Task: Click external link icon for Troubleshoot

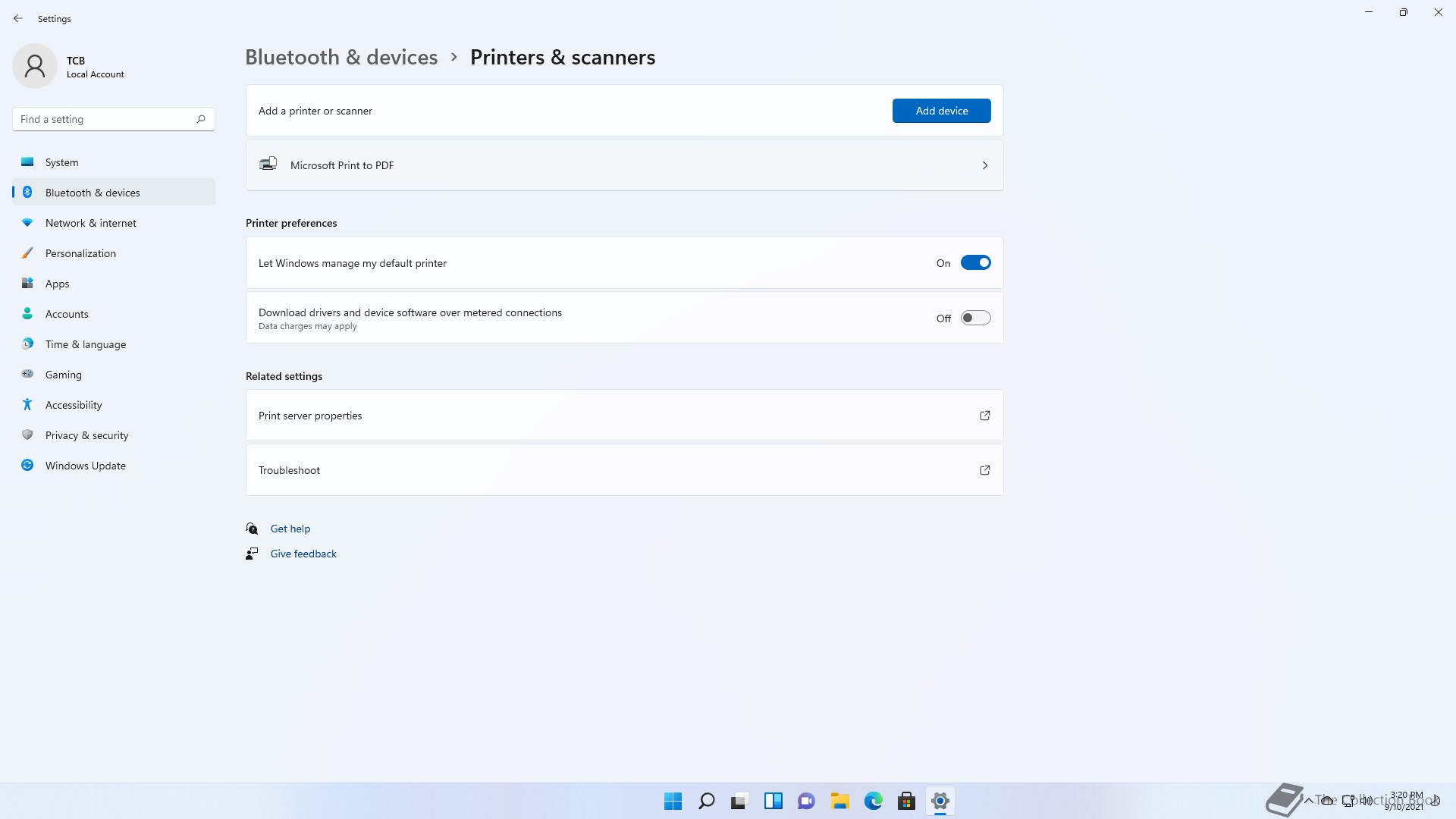Action: pos(985,470)
